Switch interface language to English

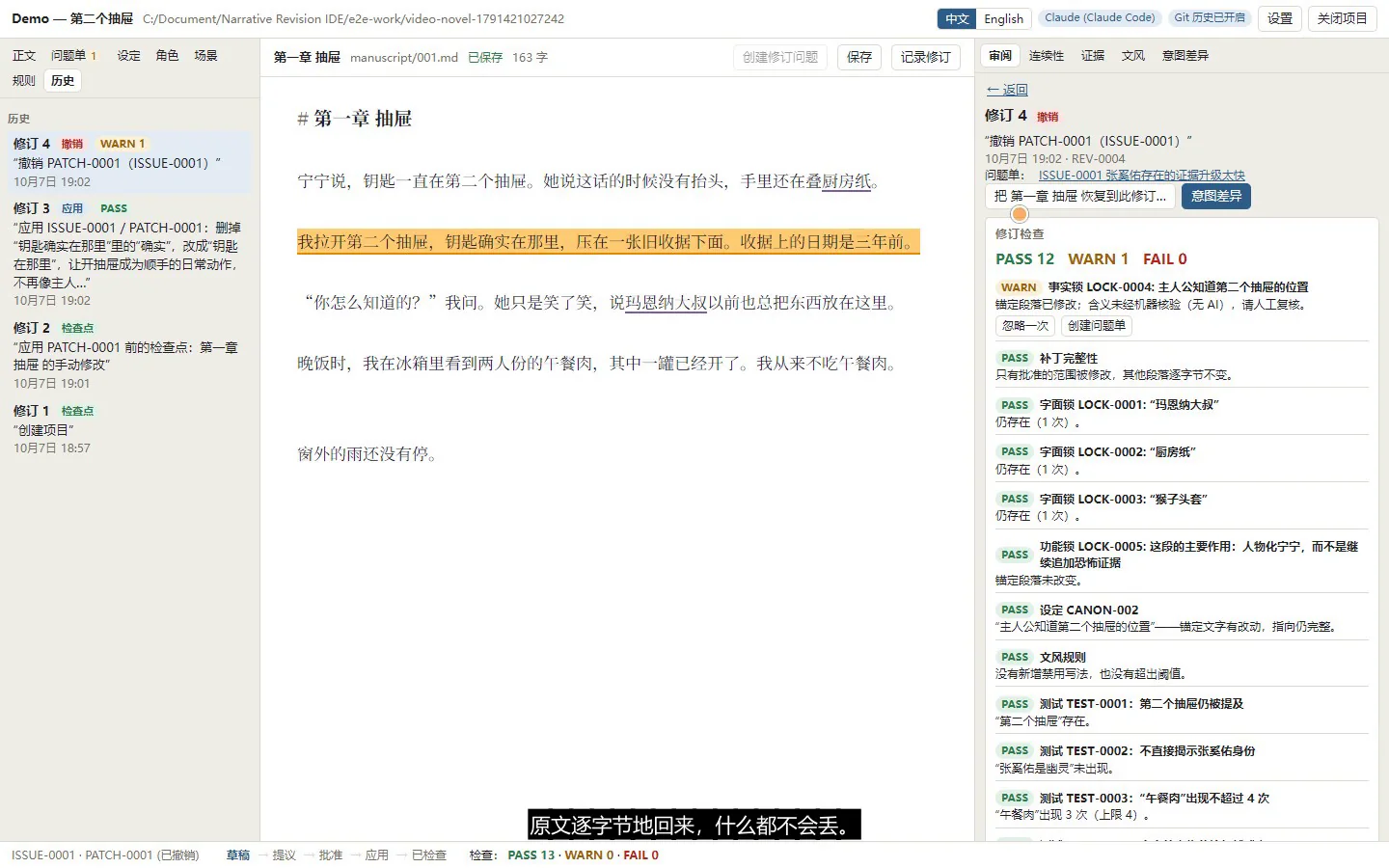(x=1003, y=18)
